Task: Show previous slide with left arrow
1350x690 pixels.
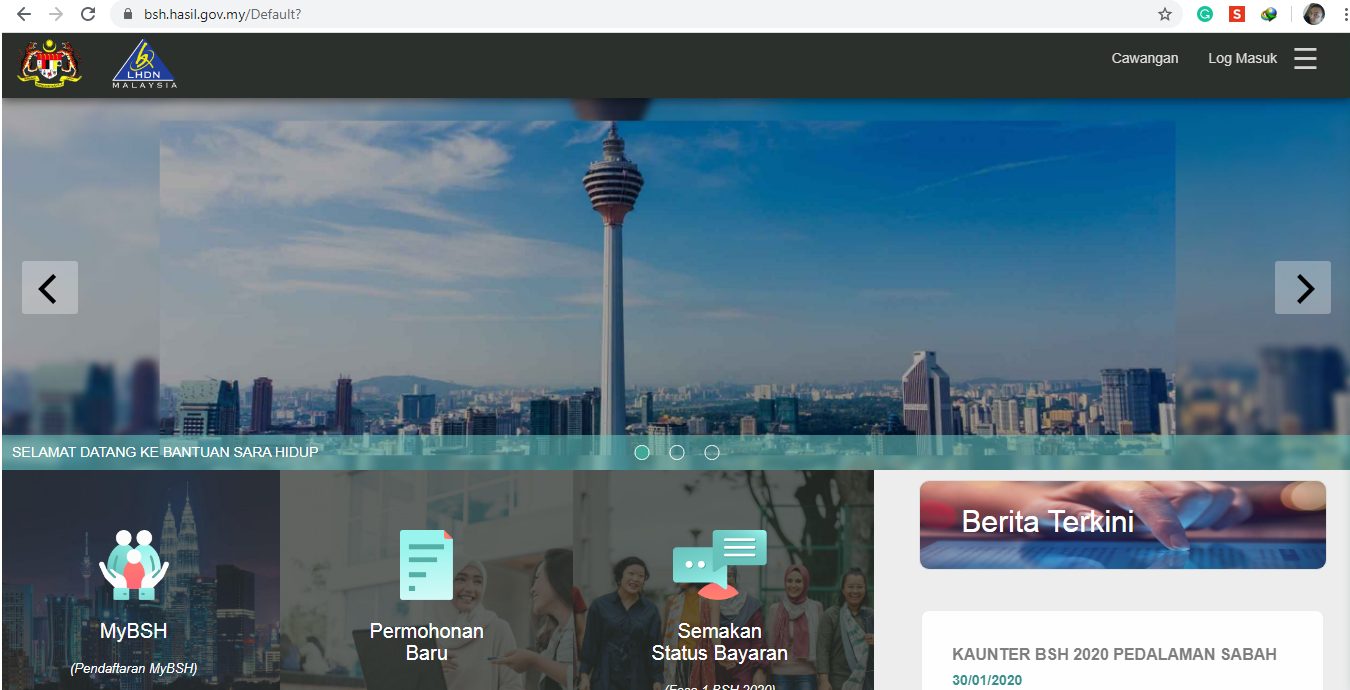Action: pos(49,288)
